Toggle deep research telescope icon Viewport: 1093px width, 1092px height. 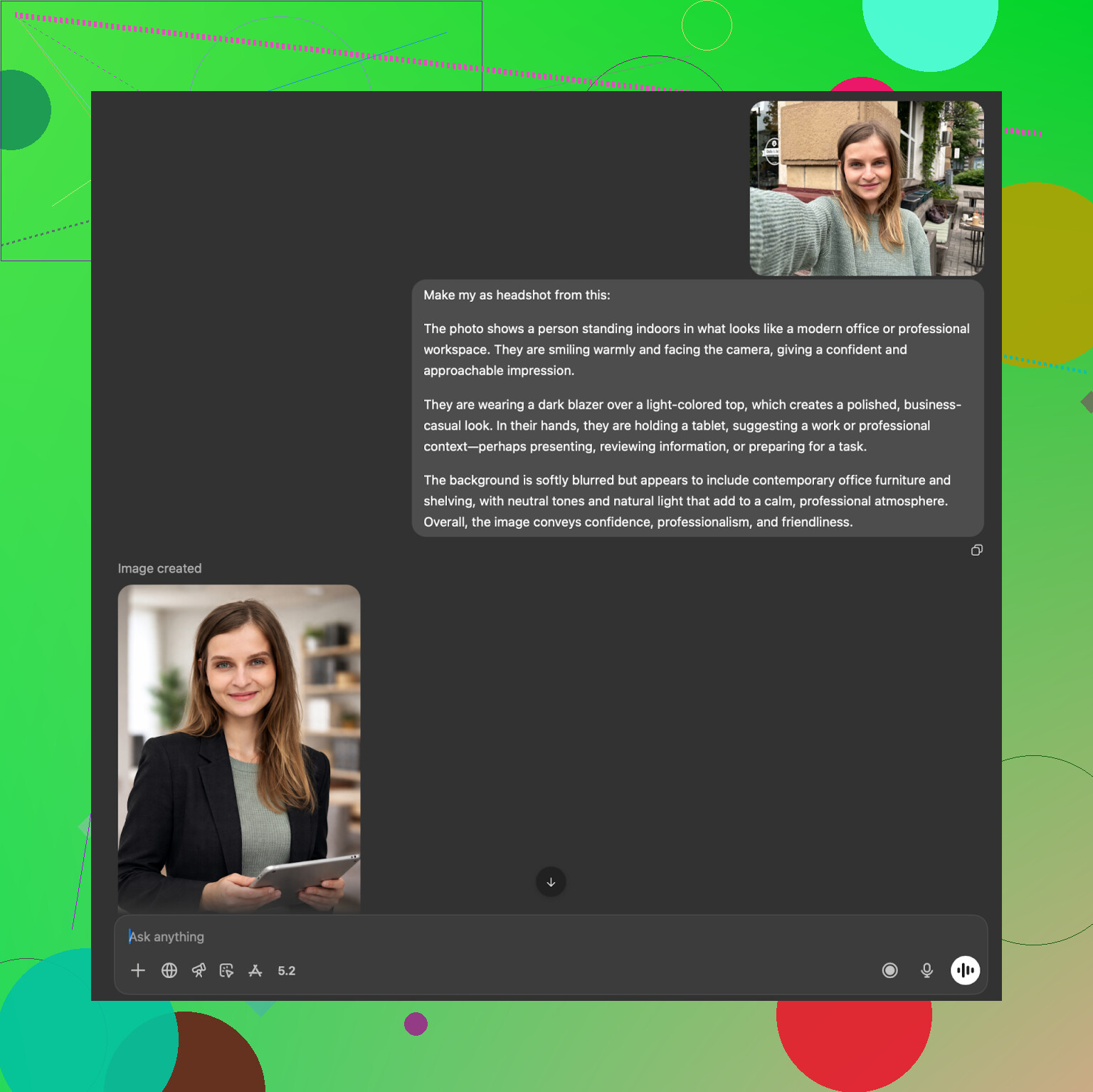[199, 970]
